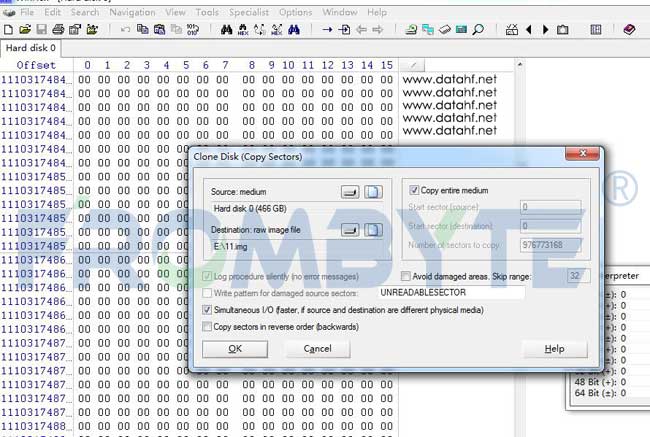Click the text column header pencil button

click(x=413, y=65)
